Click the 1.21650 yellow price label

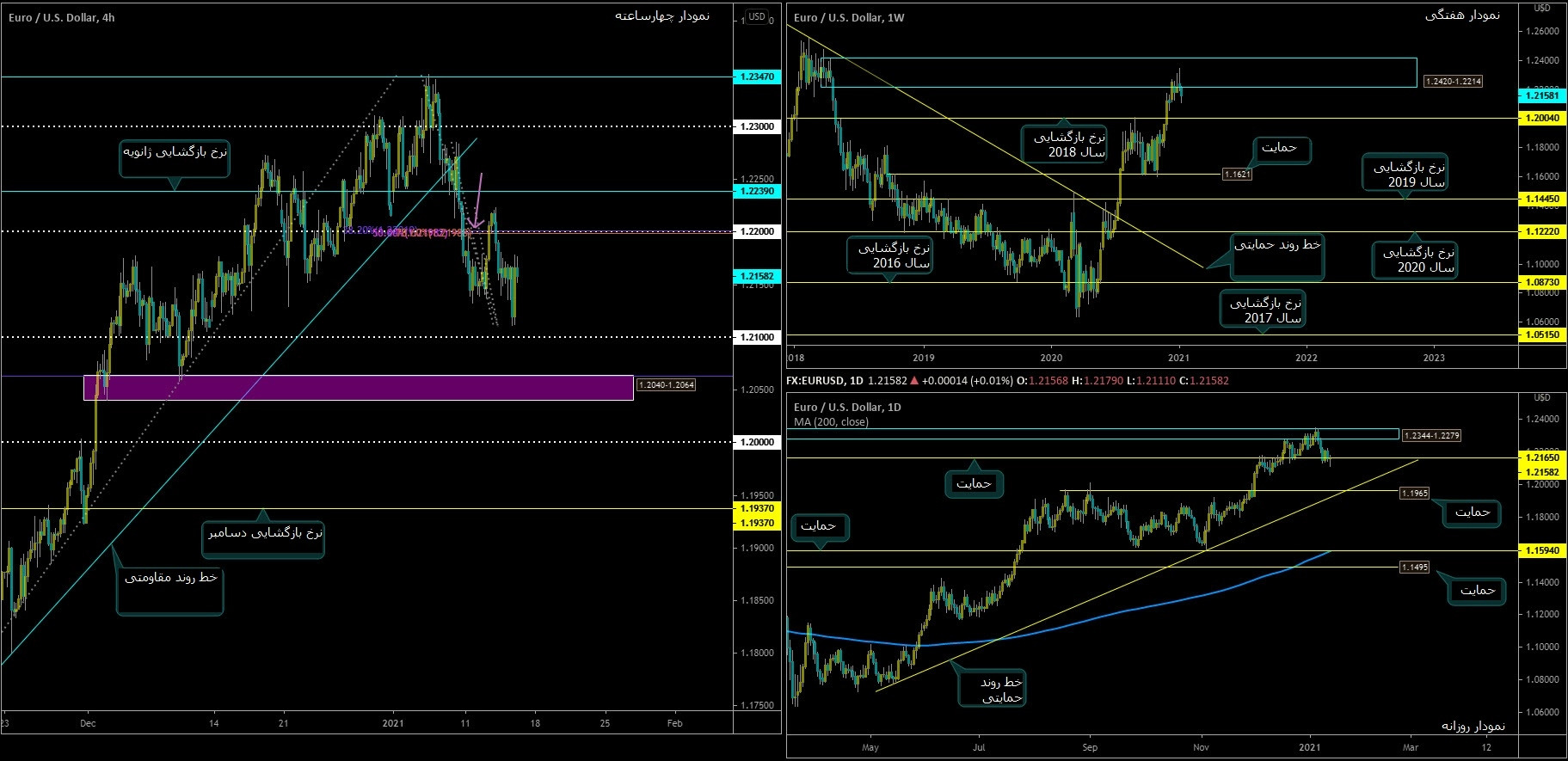1540,458
